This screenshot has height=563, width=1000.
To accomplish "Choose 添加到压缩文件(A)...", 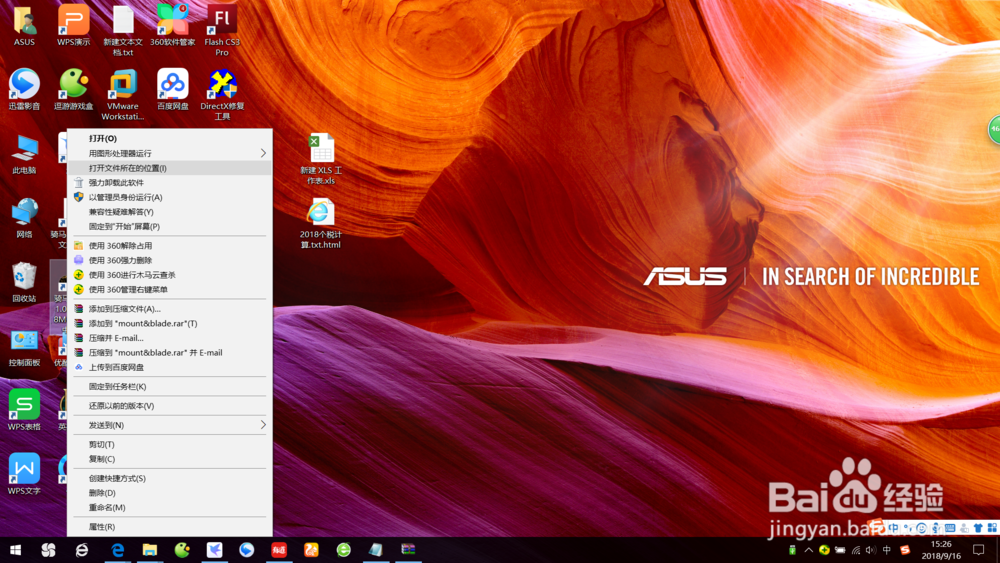I will (170, 309).
